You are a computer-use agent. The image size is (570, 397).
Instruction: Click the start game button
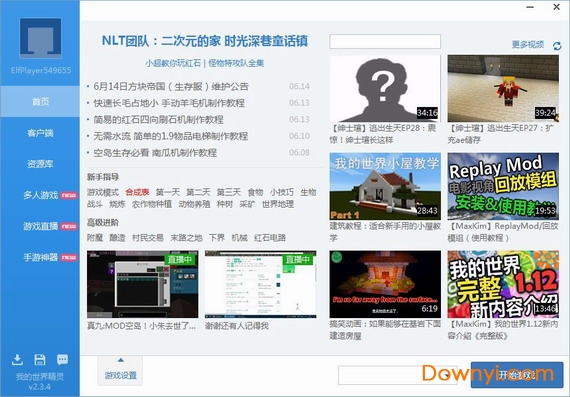(517, 375)
